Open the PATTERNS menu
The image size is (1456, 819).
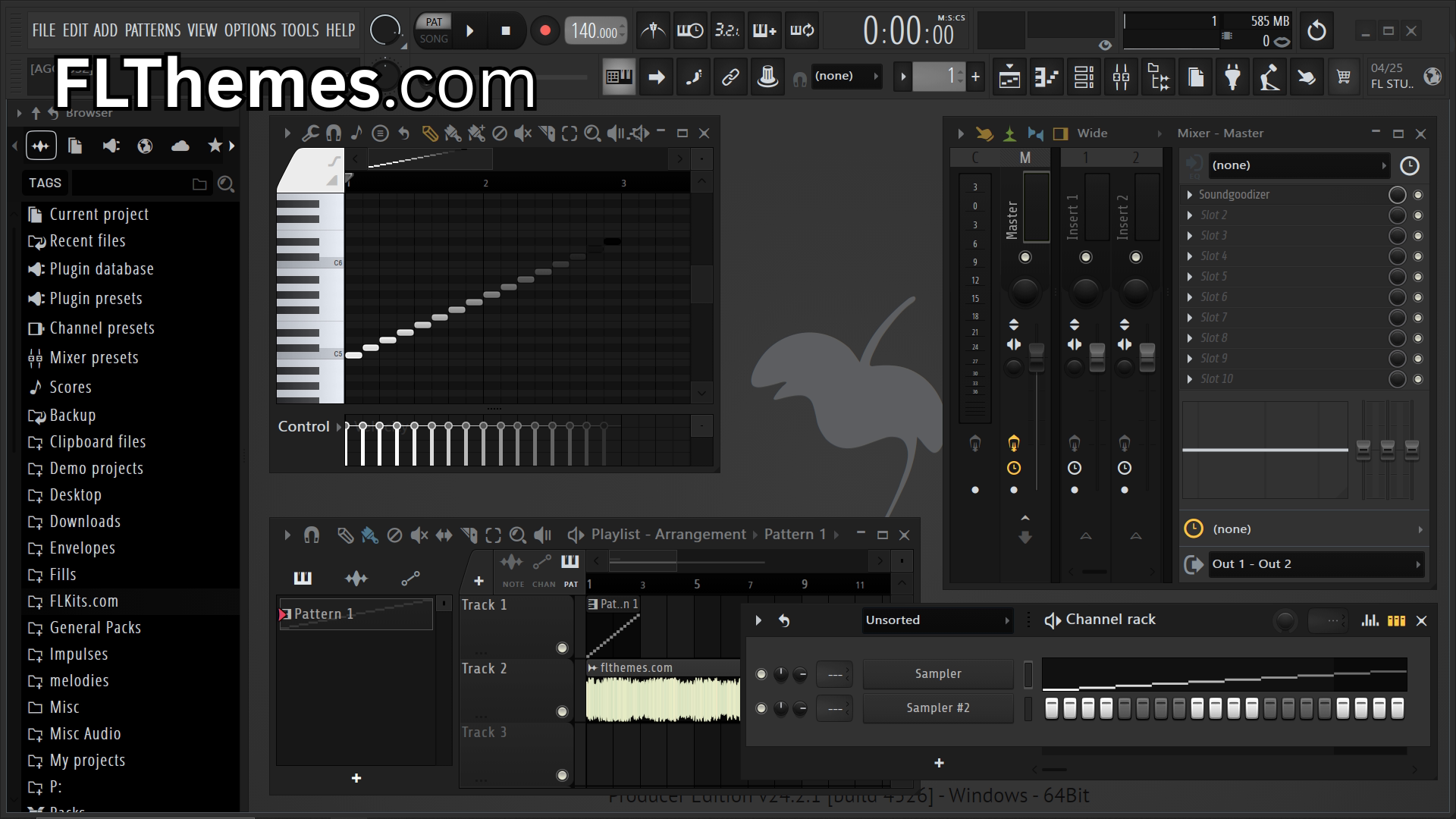[152, 30]
